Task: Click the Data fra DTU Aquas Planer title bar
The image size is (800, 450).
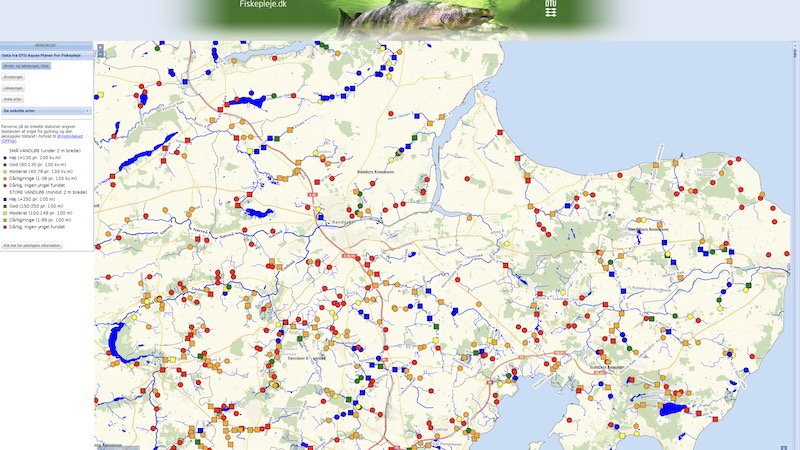Action: 46,55
